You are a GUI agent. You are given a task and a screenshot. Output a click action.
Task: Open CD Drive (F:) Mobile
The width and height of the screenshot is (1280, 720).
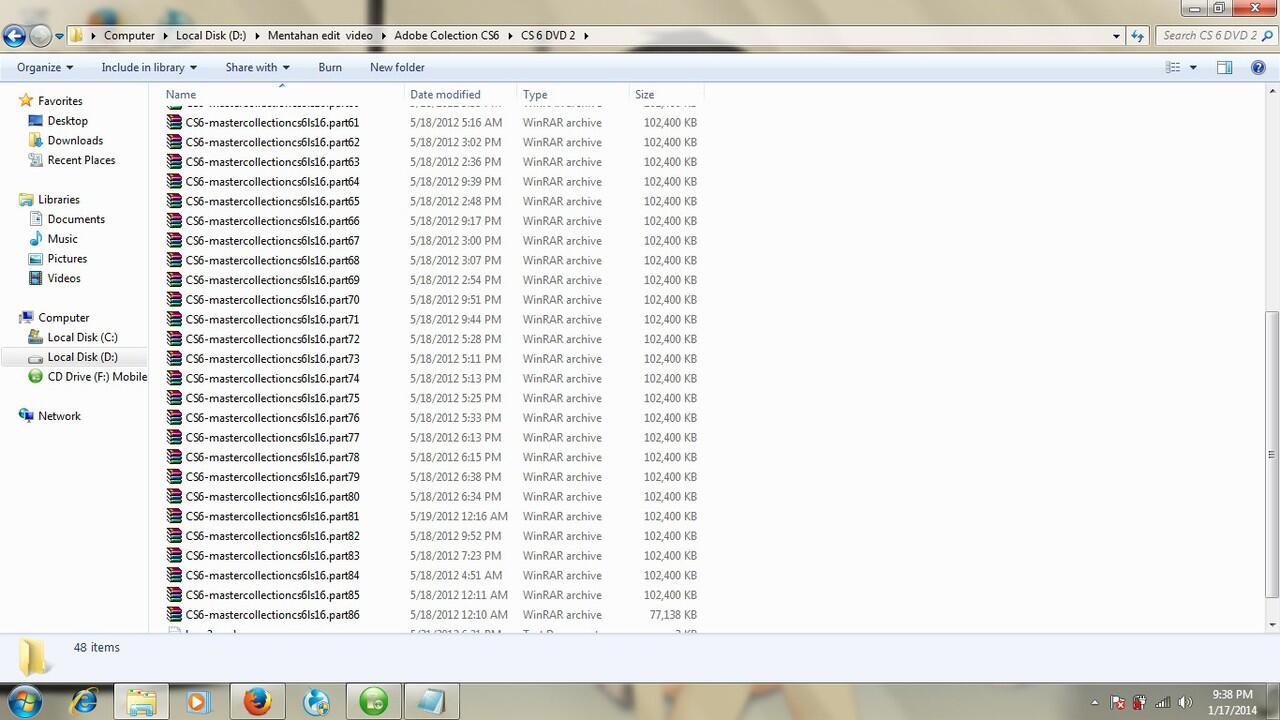coord(97,377)
